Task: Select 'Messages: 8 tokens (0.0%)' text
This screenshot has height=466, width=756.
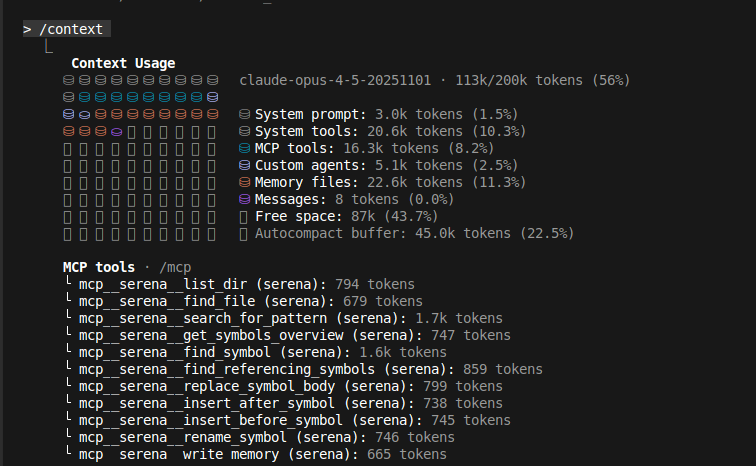Action: (x=354, y=199)
